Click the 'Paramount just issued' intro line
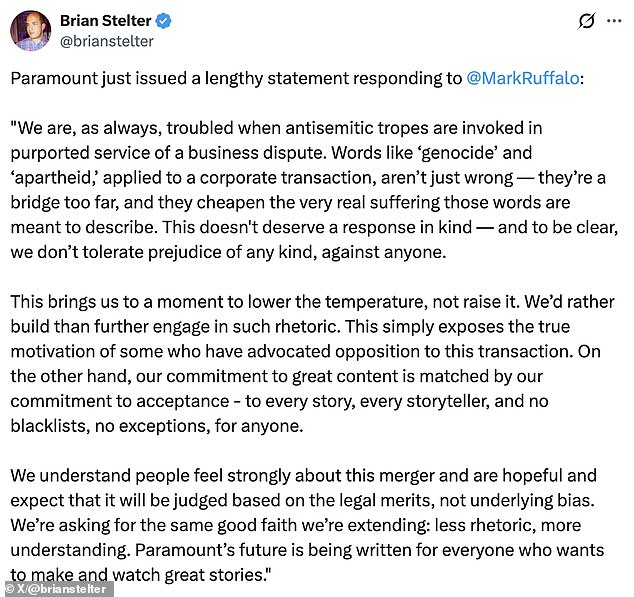The height and width of the screenshot is (597, 634). 297,78
